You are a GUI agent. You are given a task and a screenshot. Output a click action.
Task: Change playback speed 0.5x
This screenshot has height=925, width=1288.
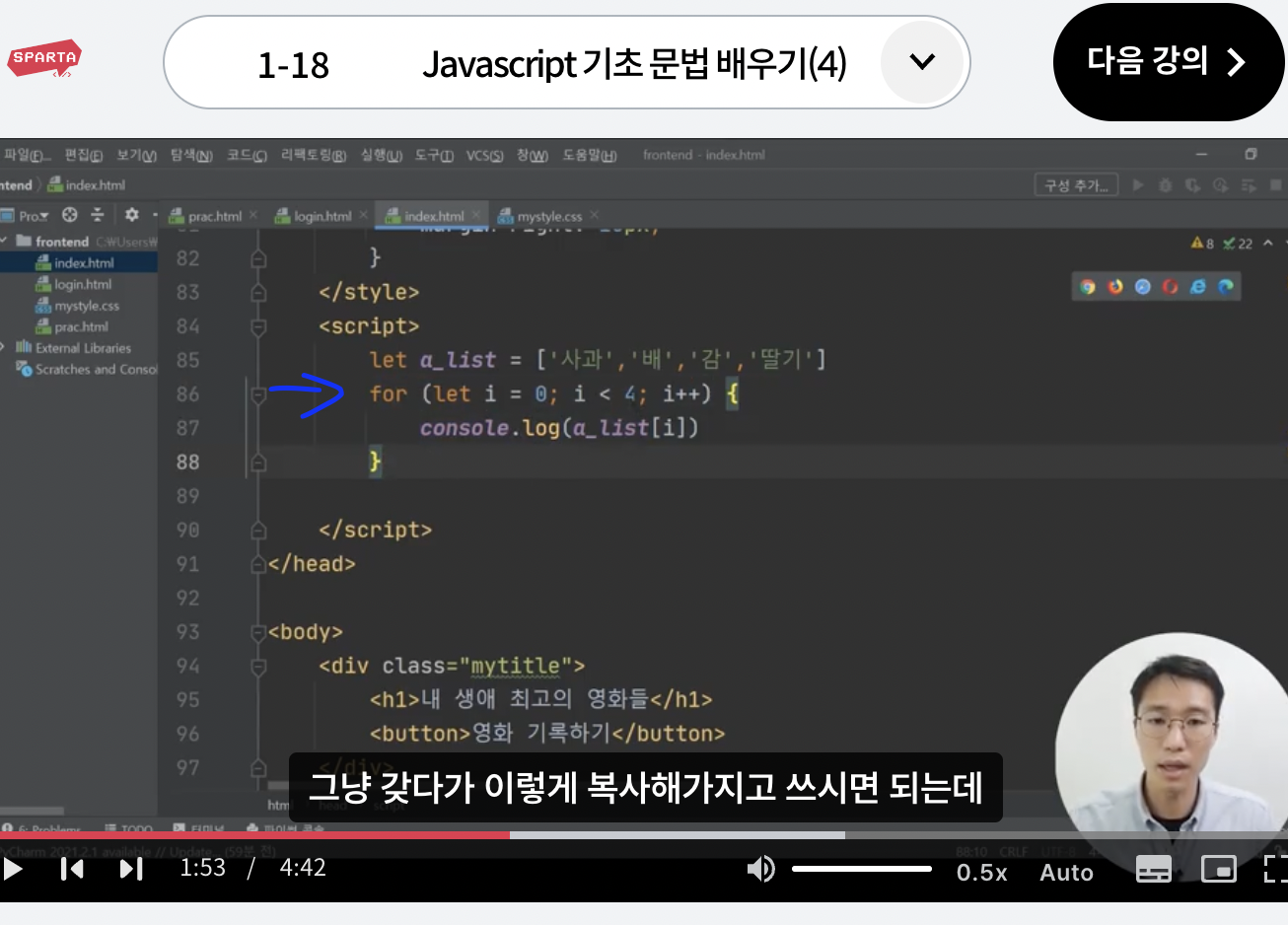982,873
